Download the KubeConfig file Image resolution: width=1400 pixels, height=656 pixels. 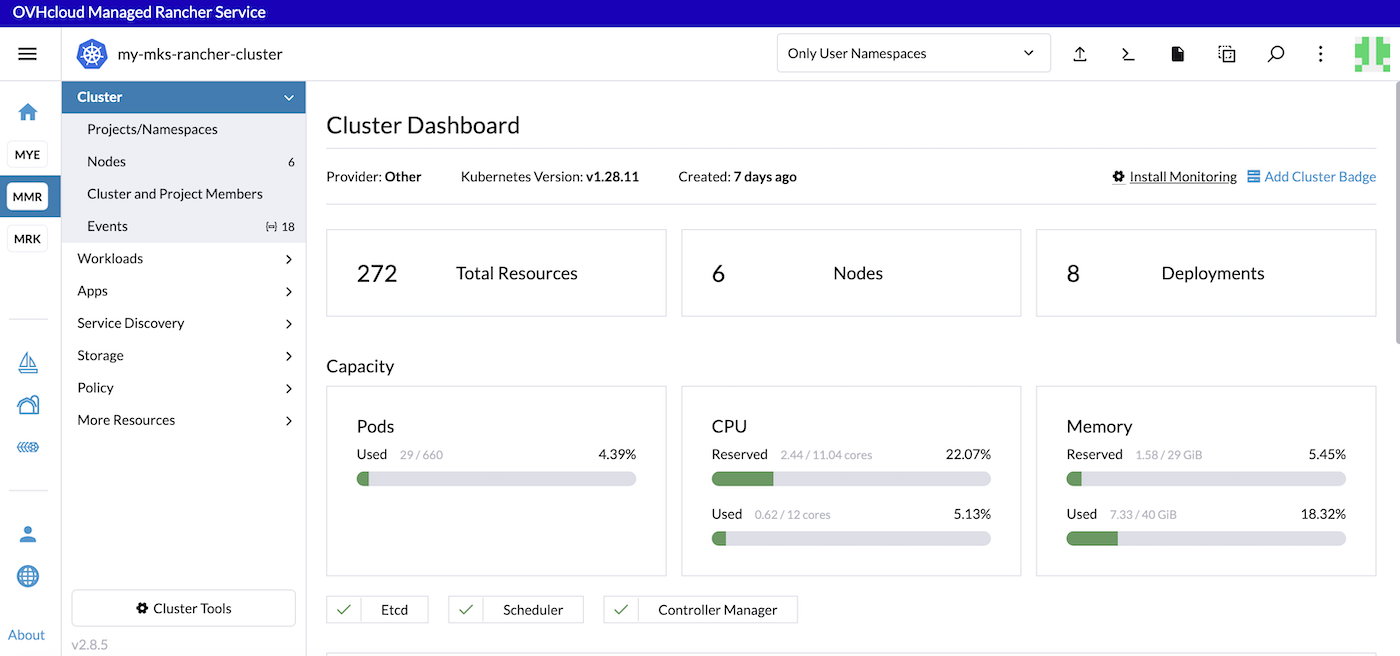pyautogui.click(x=1177, y=54)
